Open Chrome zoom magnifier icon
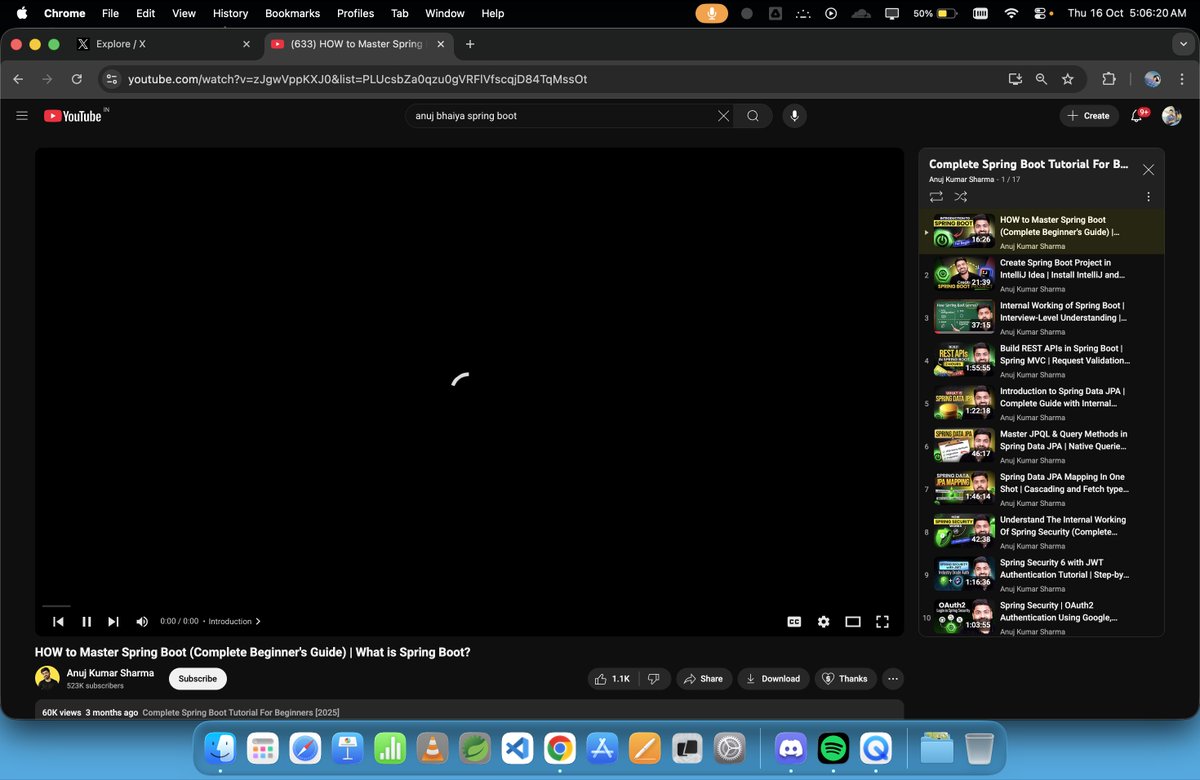The width and height of the screenshot is (1200, 780). (x=1041, y=79)
